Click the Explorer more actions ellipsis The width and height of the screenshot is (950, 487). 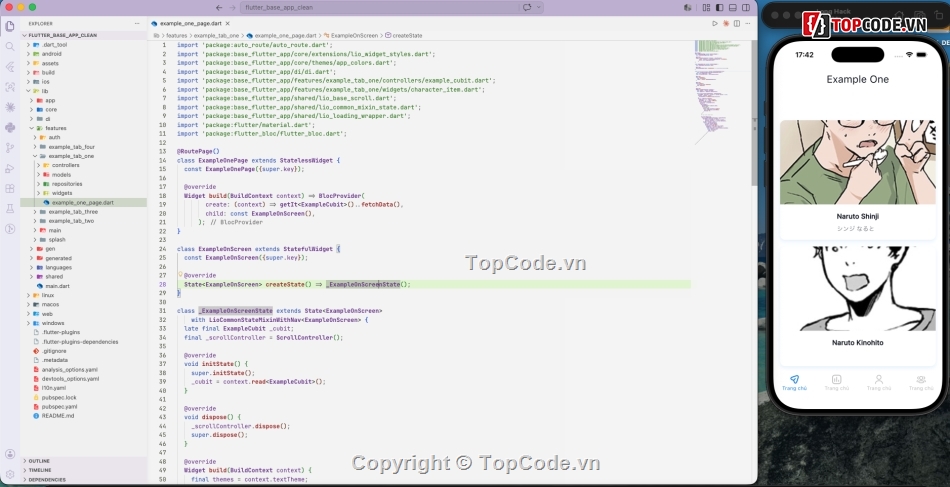pos(137,24)
